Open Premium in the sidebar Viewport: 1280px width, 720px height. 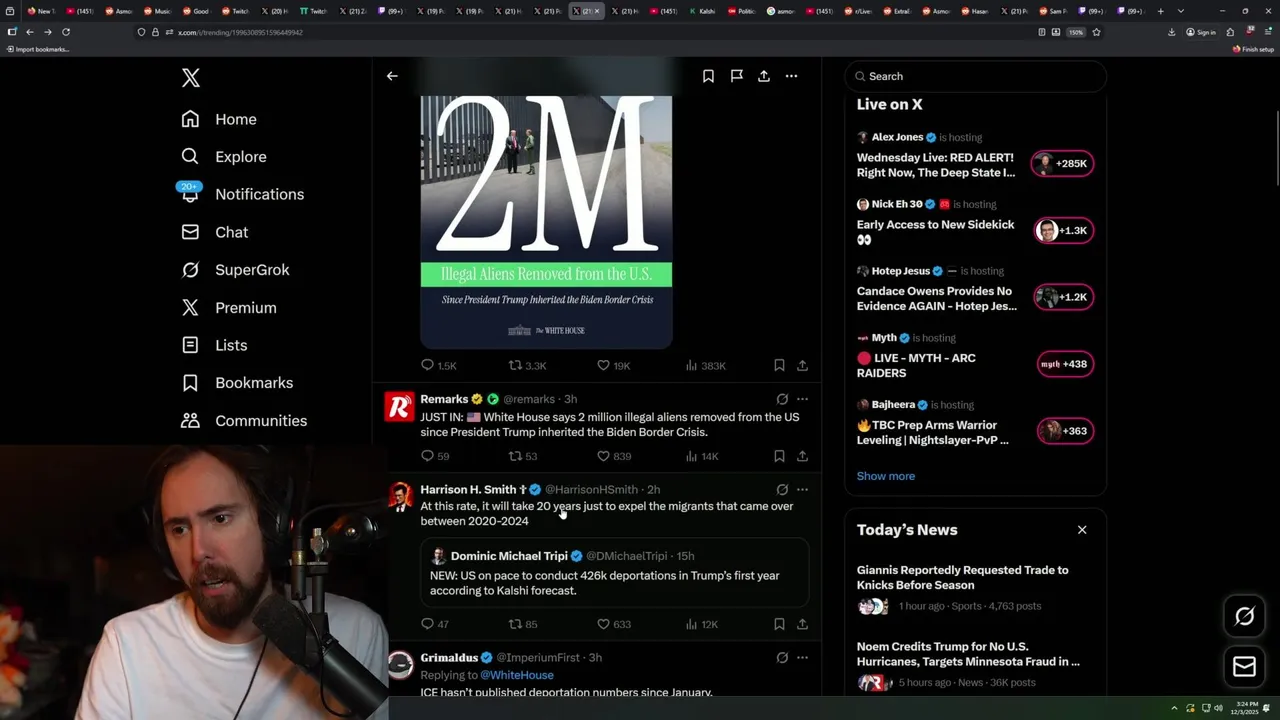click(x=229, y=308)
